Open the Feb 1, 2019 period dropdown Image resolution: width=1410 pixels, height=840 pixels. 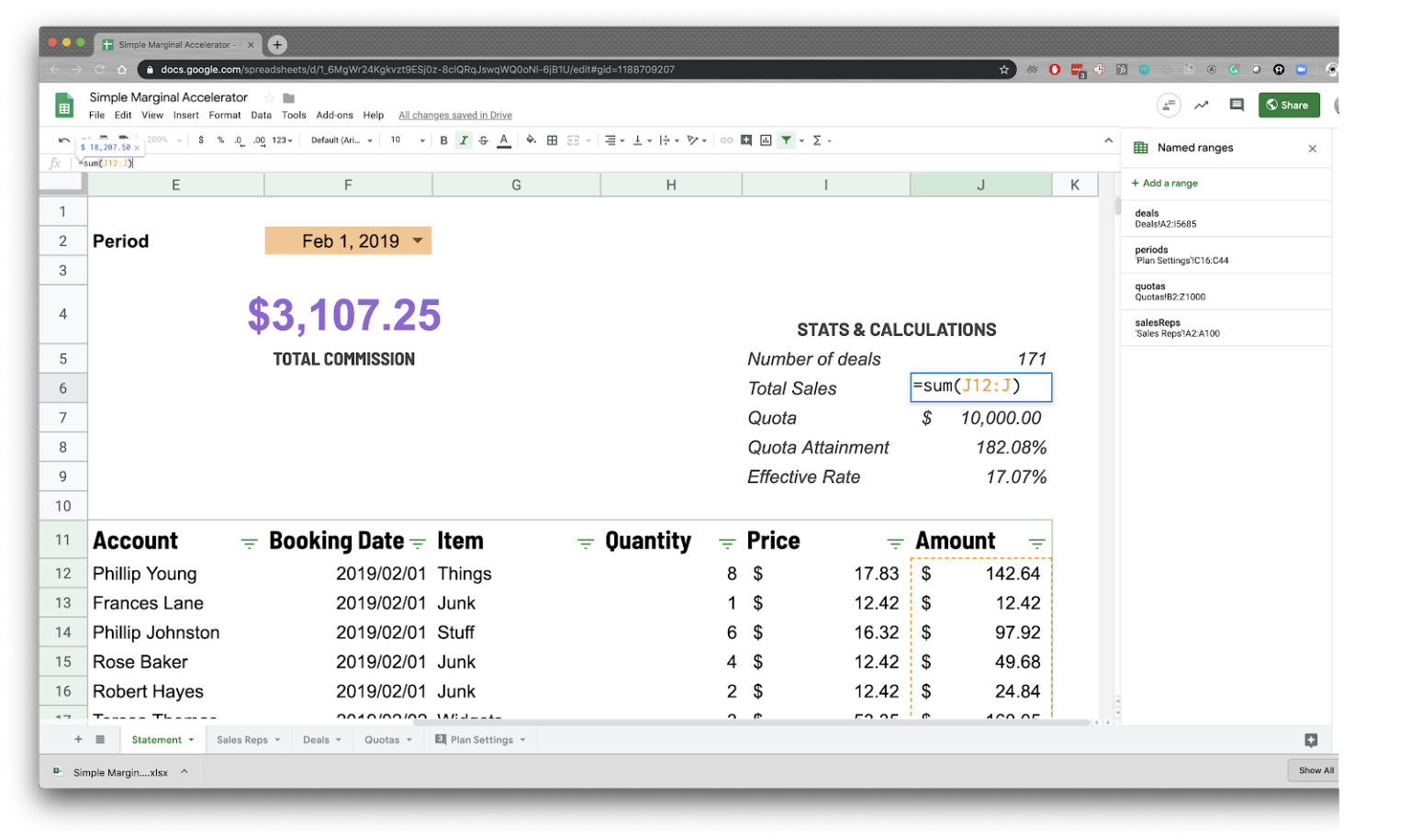[418, 241]
